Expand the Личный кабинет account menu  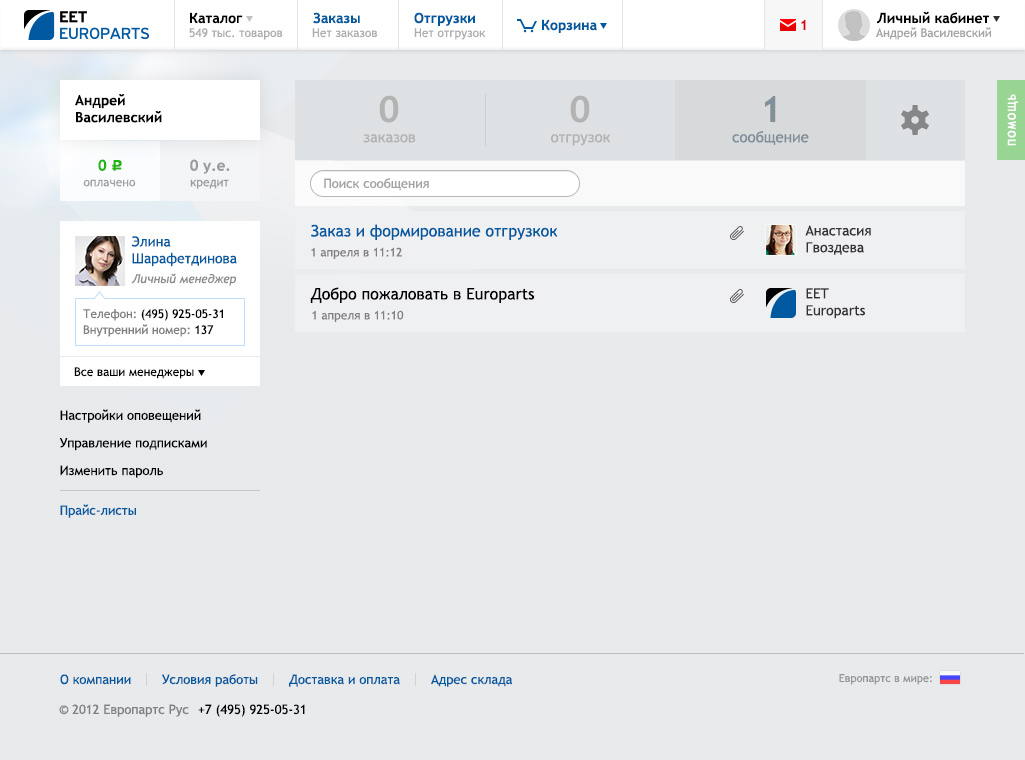point(937,18)
